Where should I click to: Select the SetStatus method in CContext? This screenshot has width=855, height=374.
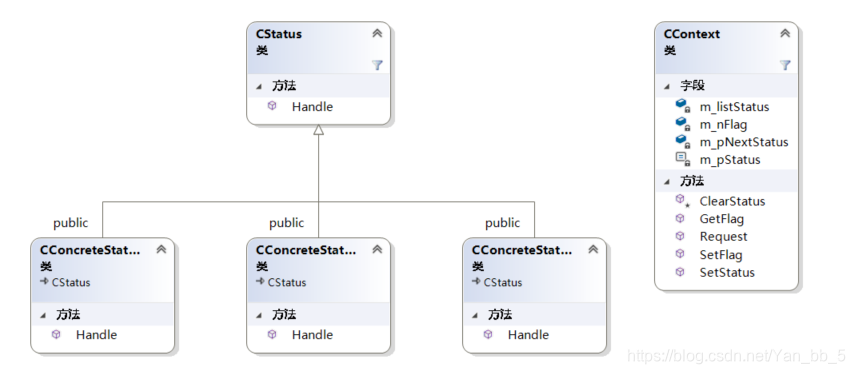[x=725, y=272]
